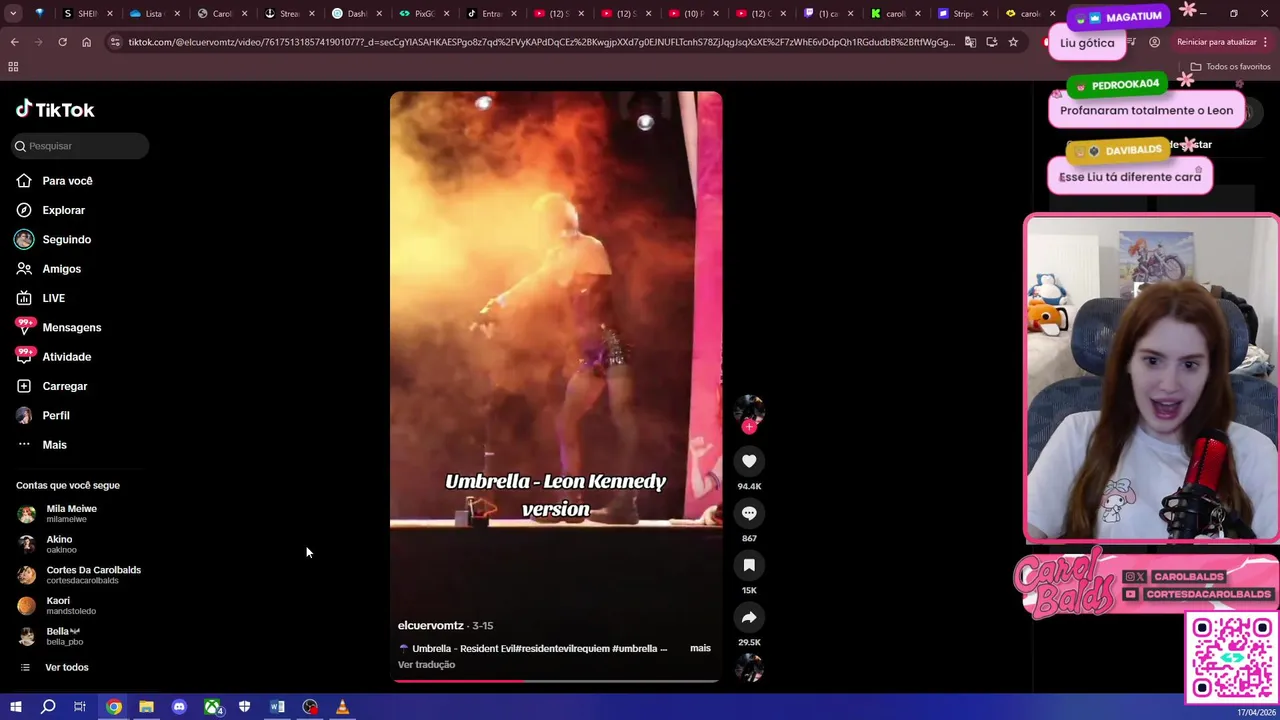Open Perfil page from sidebar

55,416
